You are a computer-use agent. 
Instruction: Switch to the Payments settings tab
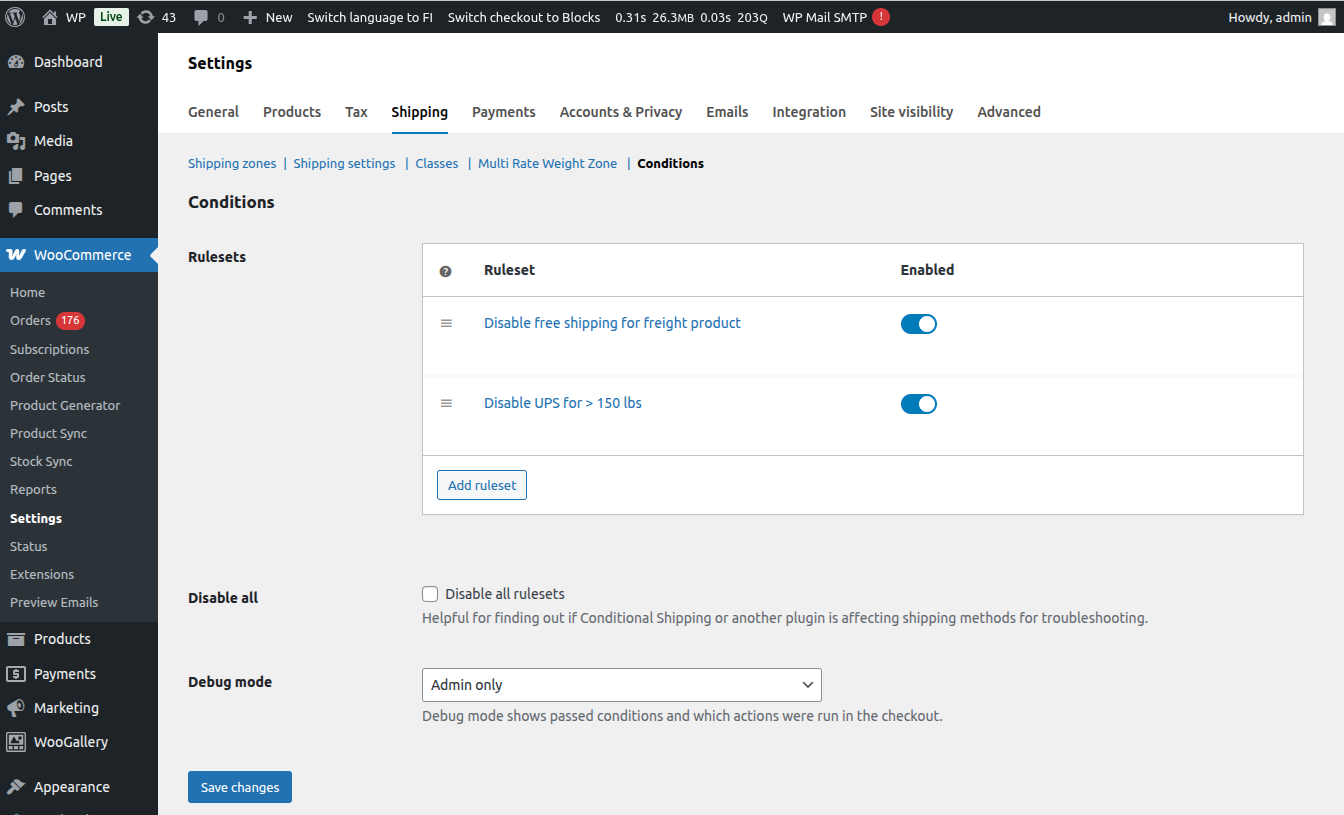(x=503, y=112)
